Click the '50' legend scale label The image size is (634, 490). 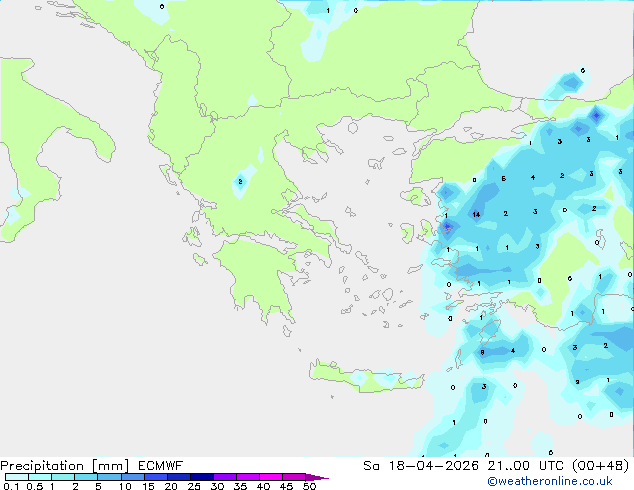coord(310,486)
